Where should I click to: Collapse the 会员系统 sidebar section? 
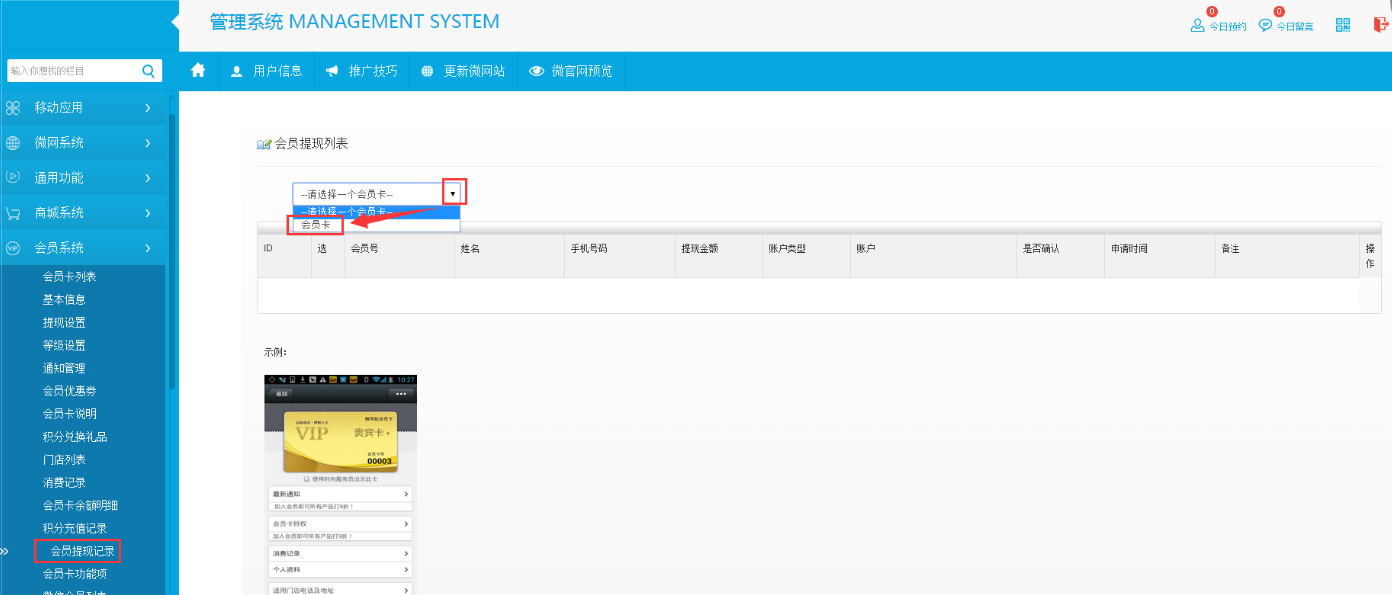click(x=82, y=248)
